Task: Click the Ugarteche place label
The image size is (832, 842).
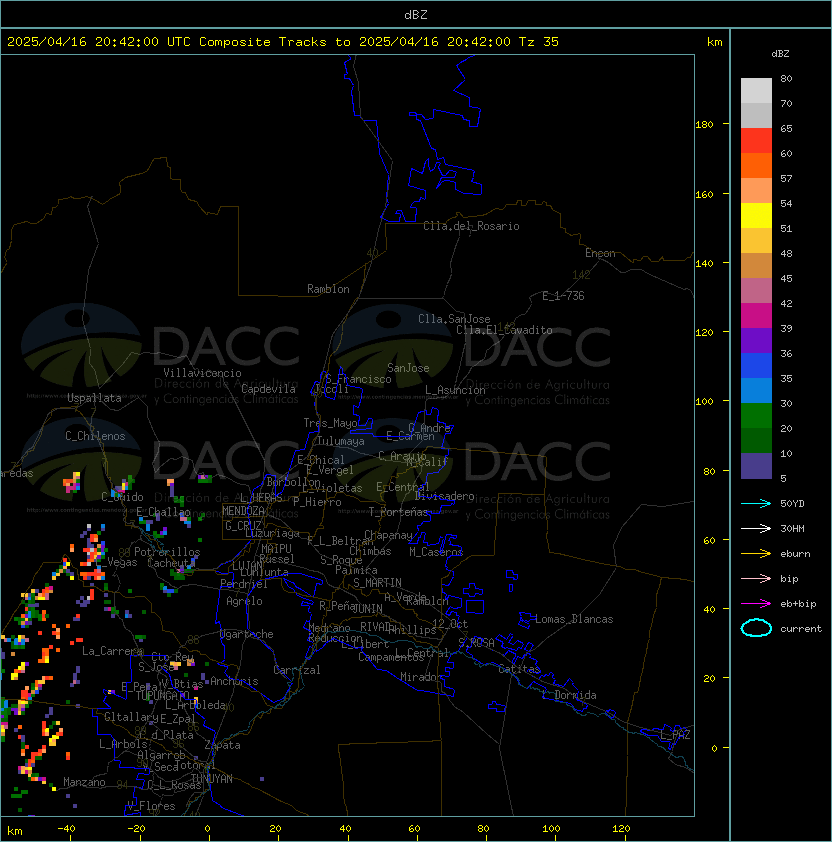Action: [x=247, y=634]
